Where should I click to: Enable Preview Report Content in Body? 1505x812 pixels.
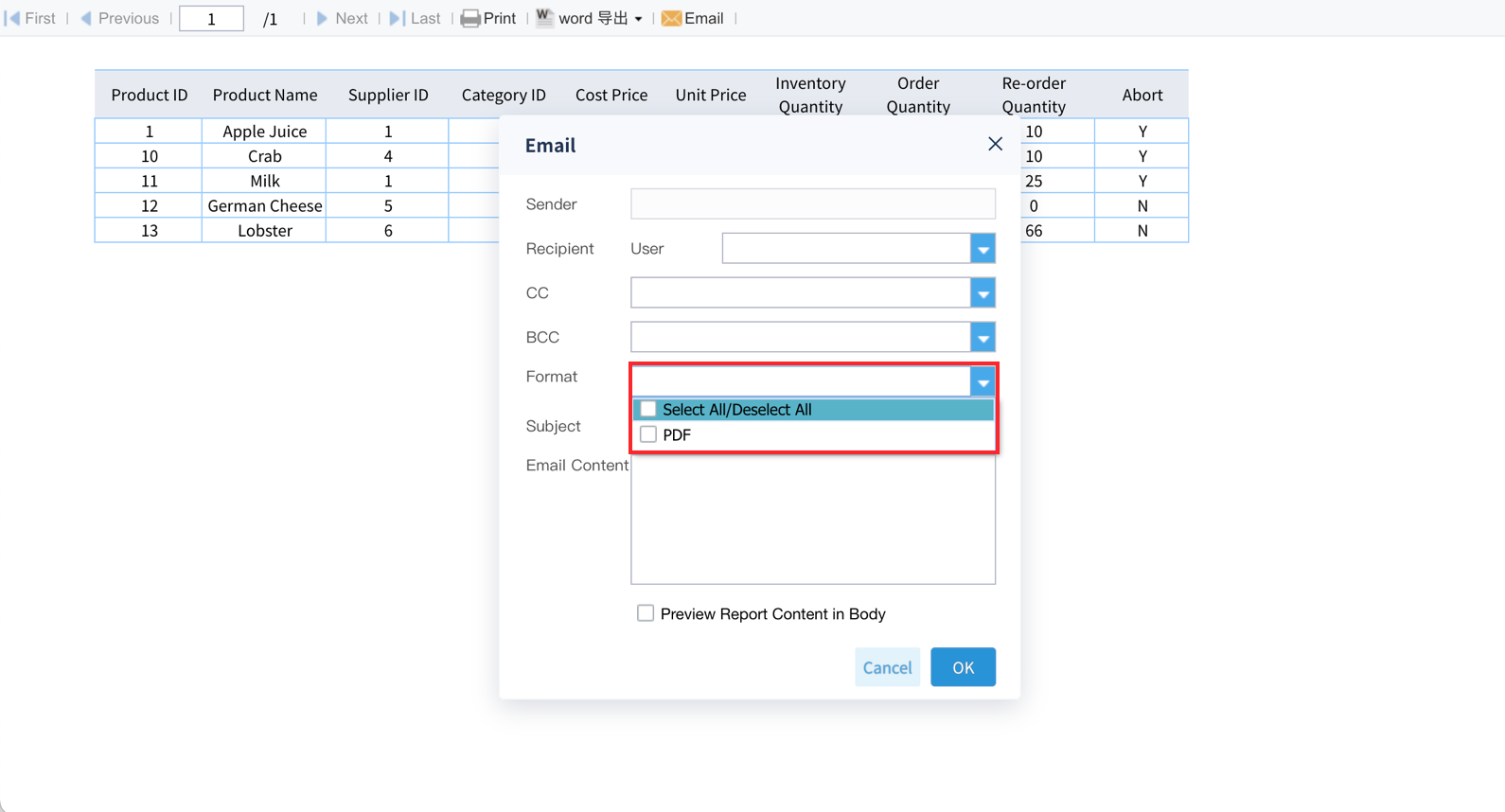pos(646,613)
